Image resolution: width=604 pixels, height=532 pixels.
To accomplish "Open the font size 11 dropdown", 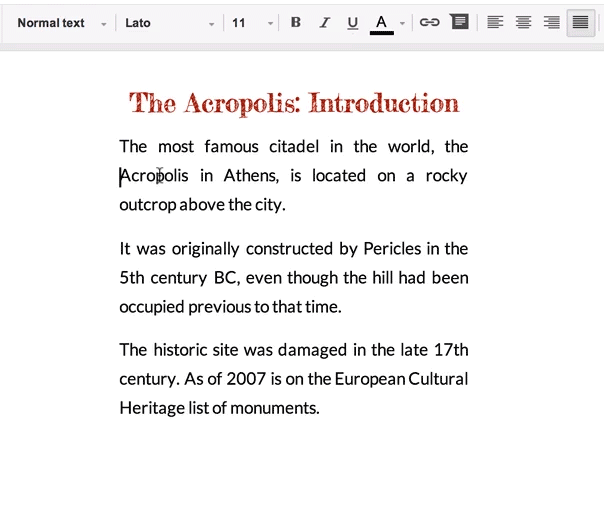I will (252, 22).
